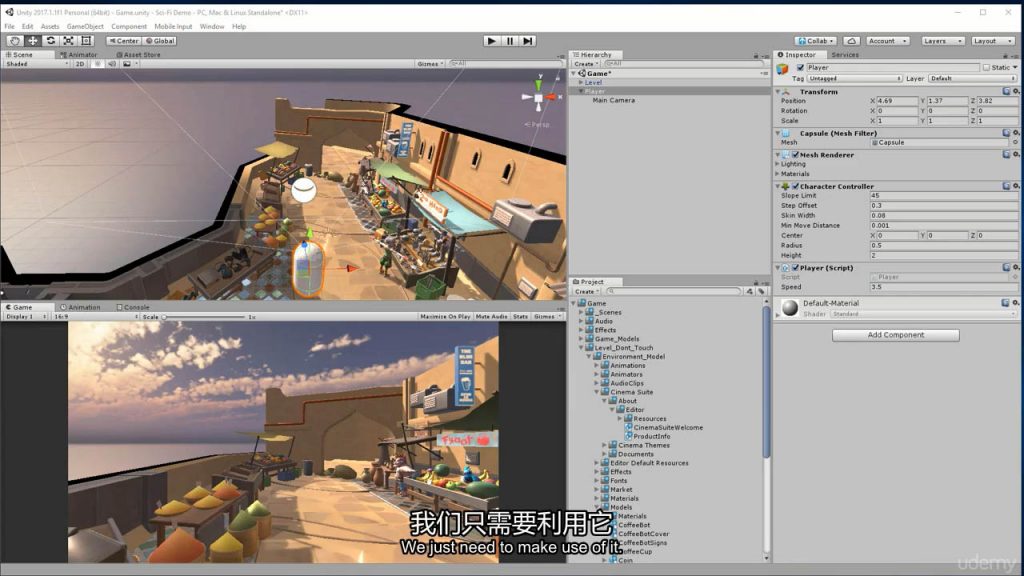Expand the Game_Models folder in Project
Image resolution: width=1024 pixels, height=576 pixels.
(x=581, y=339)
